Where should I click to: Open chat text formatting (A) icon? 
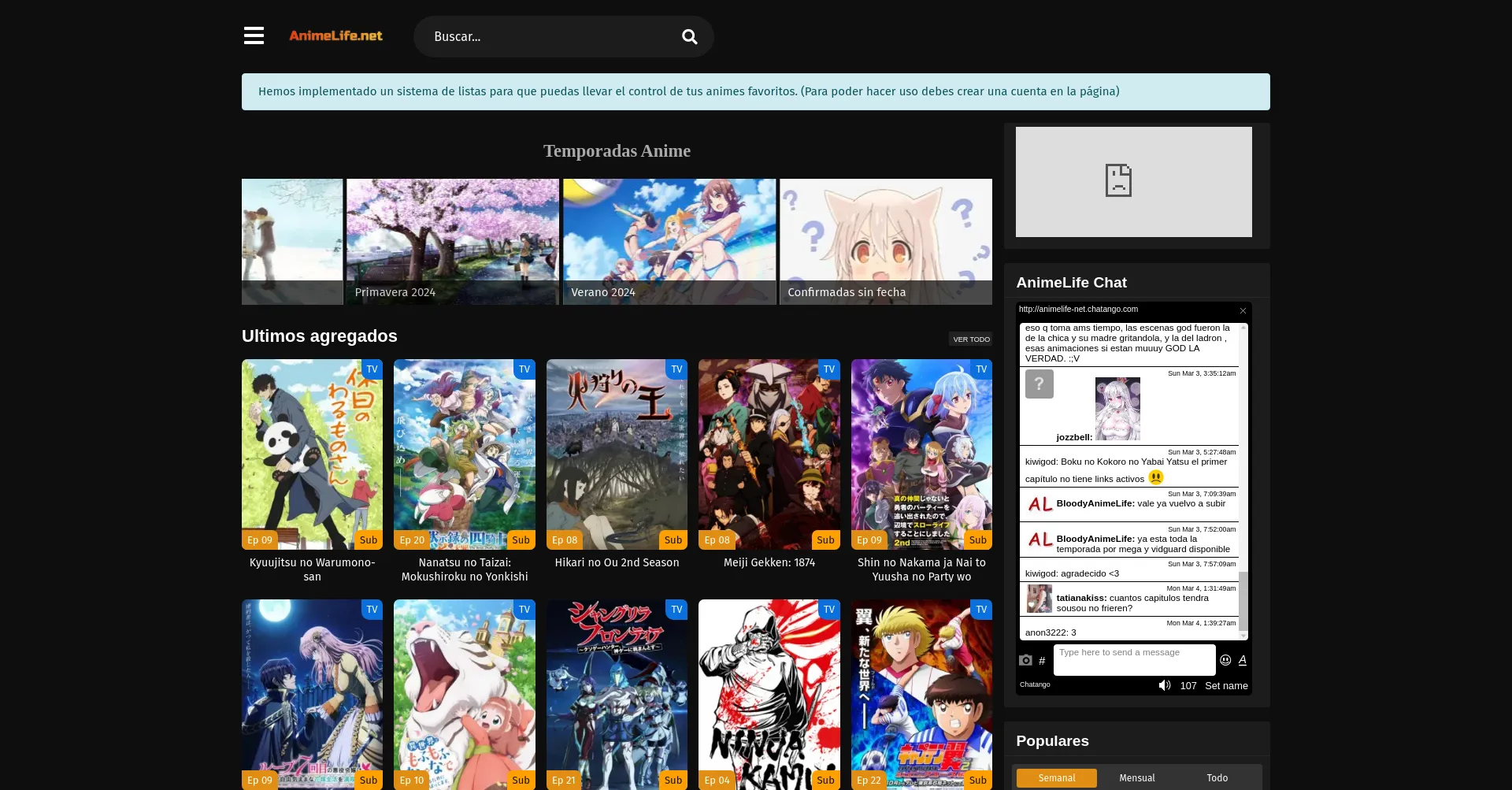[x=1243, y=660]
